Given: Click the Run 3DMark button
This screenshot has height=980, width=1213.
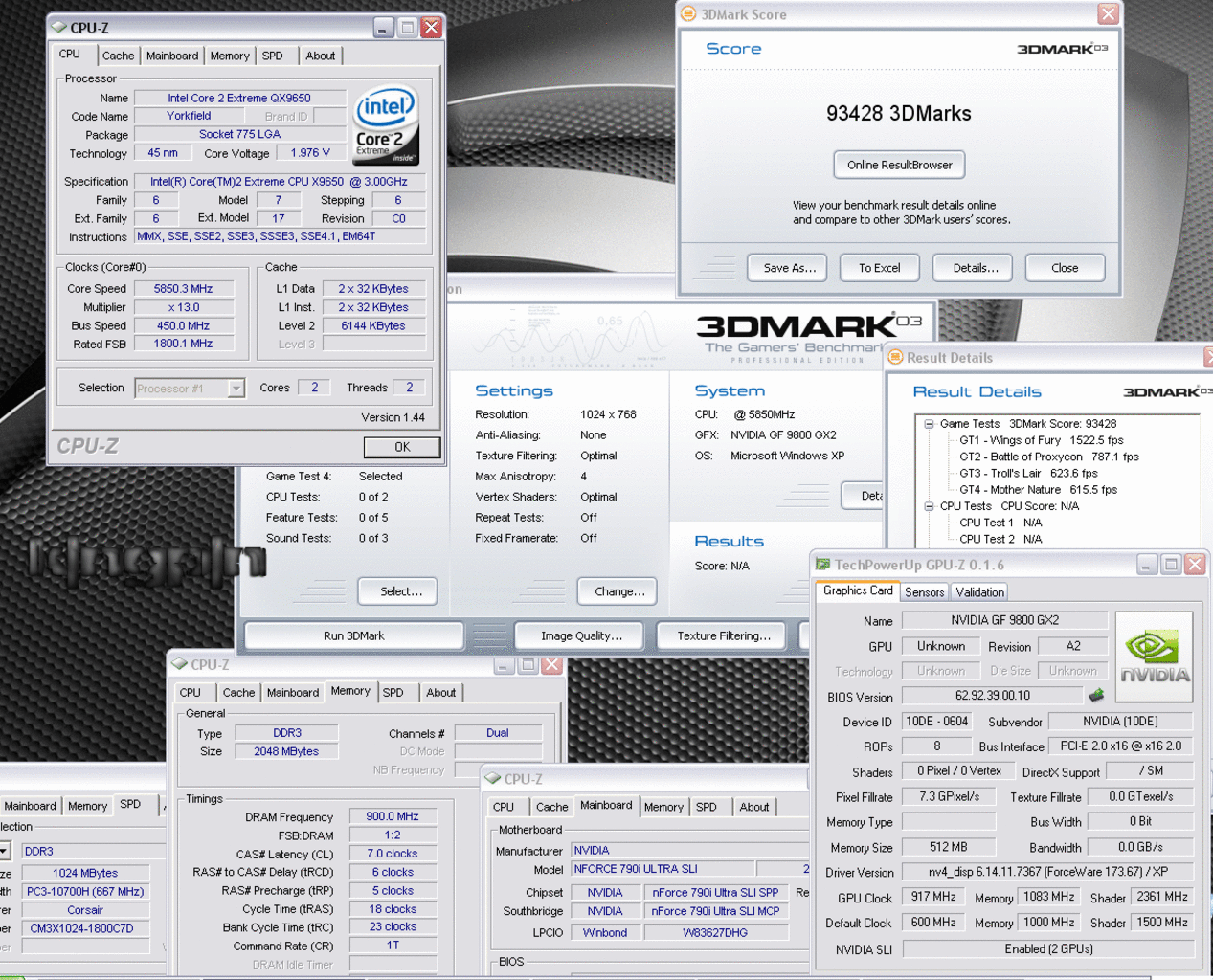Looking at the screenshot, I should click(354, 635).
